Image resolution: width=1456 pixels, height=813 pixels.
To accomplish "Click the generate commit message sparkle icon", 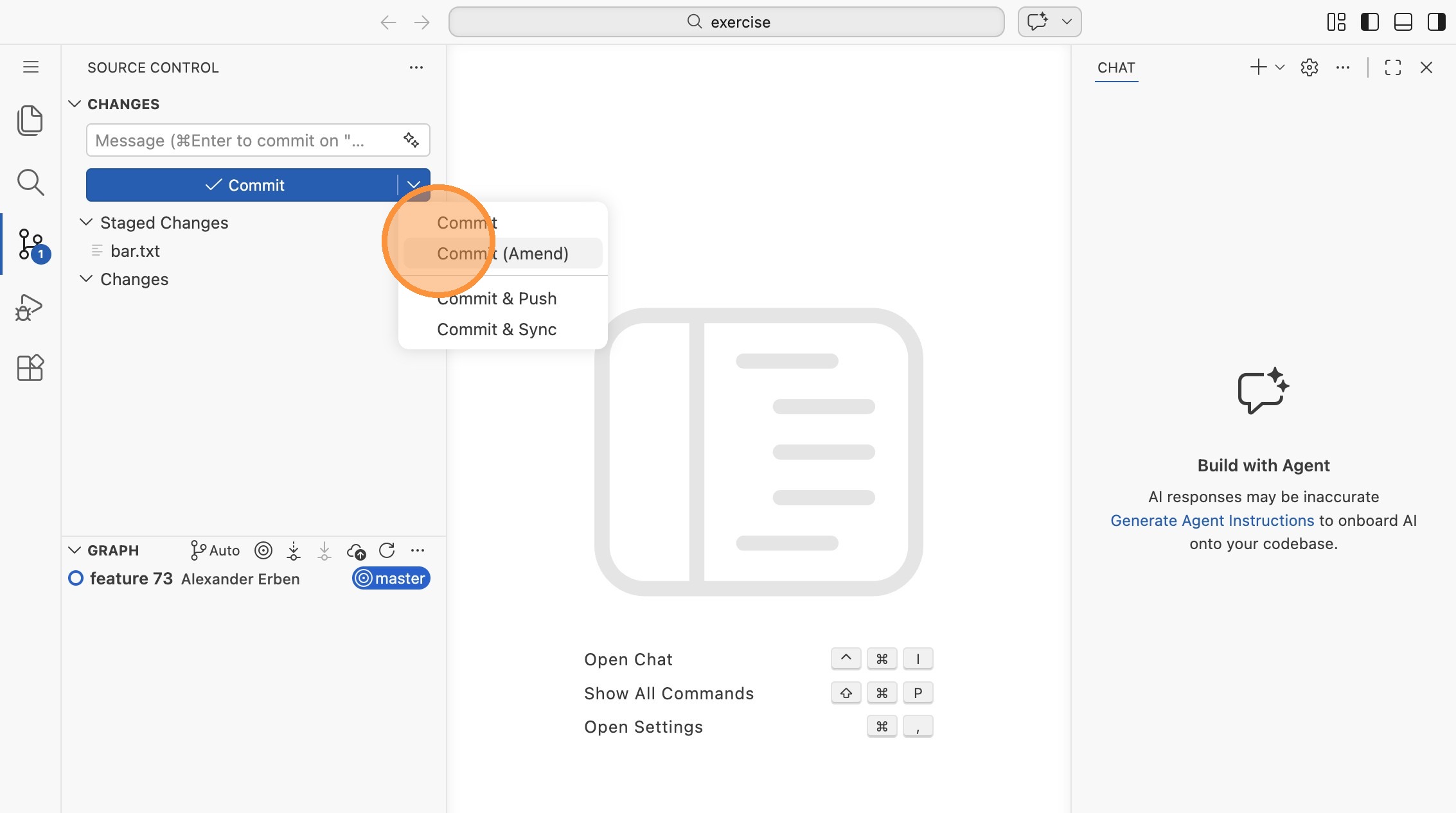I will pos(411,140).
